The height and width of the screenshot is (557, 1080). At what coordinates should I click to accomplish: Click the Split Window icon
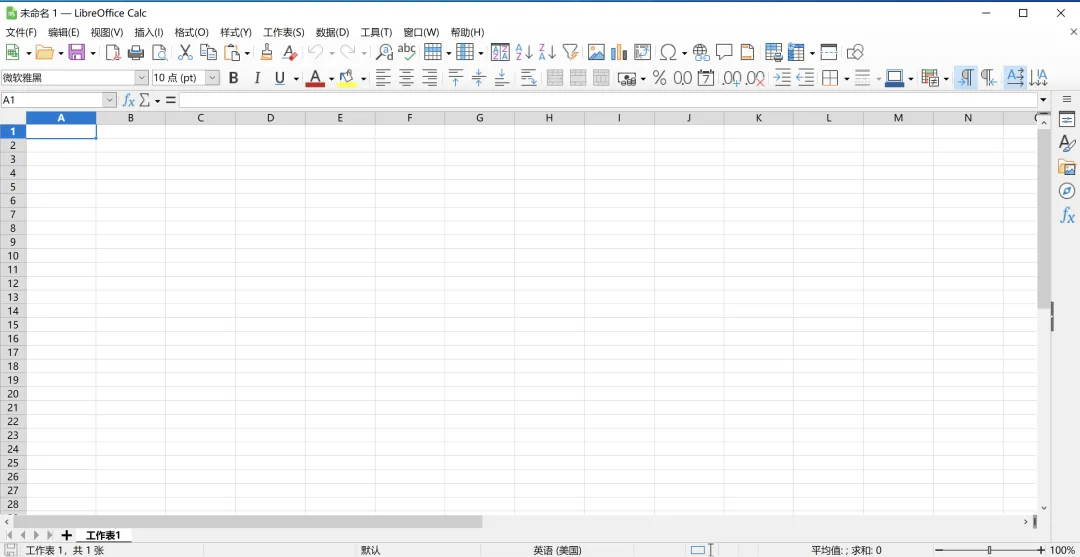829,52
